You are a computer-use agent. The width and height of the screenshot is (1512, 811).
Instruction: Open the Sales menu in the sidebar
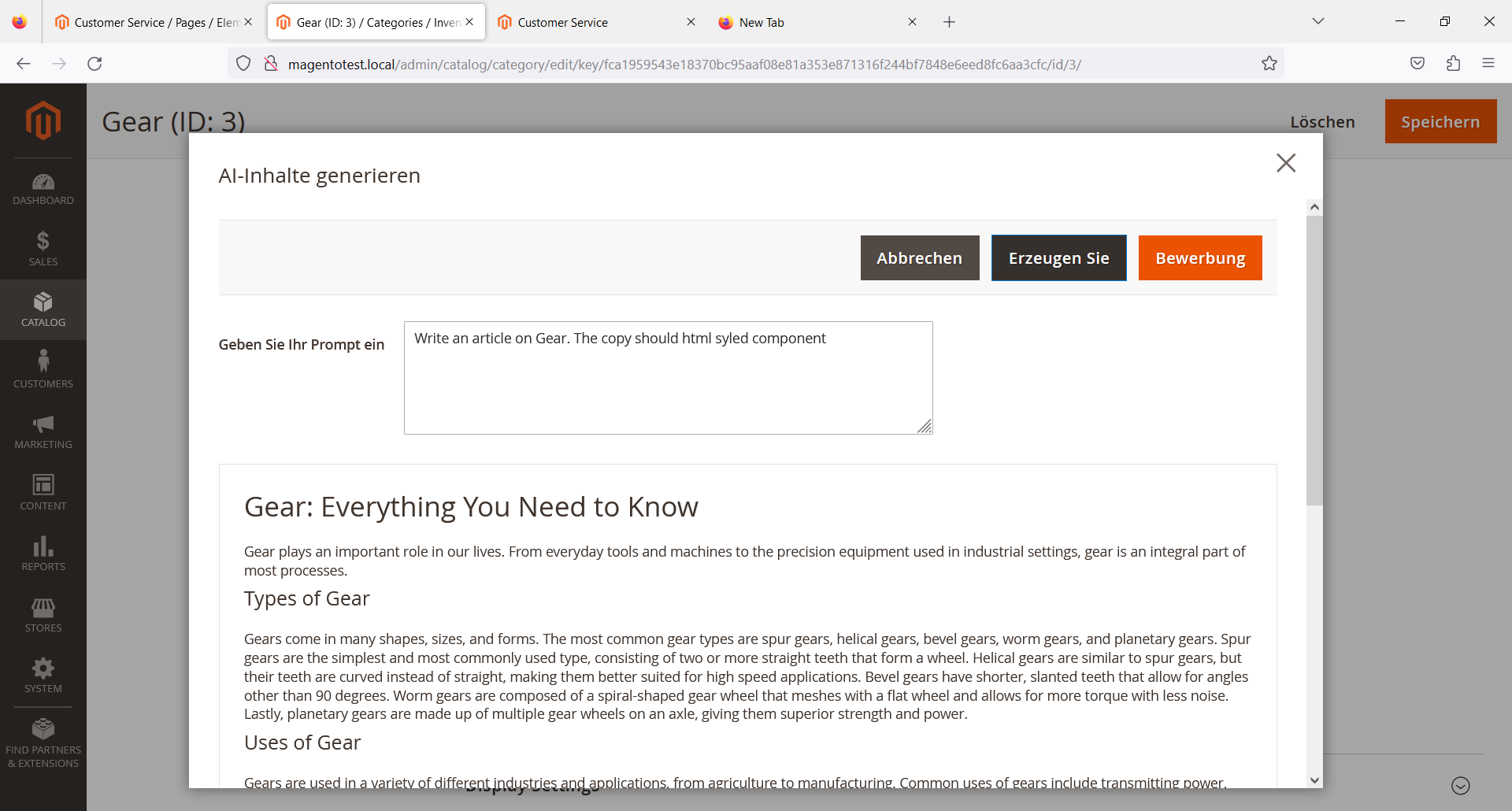[43, 247]
